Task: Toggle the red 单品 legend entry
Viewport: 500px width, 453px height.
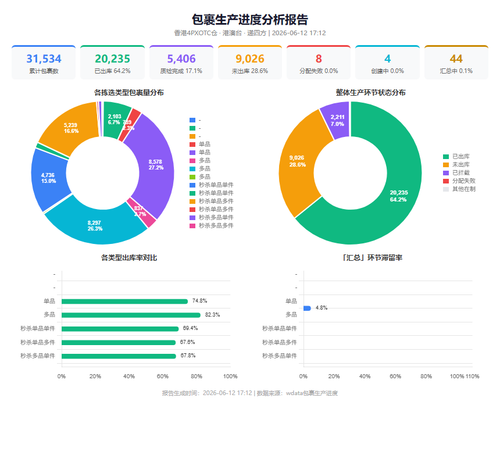Action: pos(200,144)
